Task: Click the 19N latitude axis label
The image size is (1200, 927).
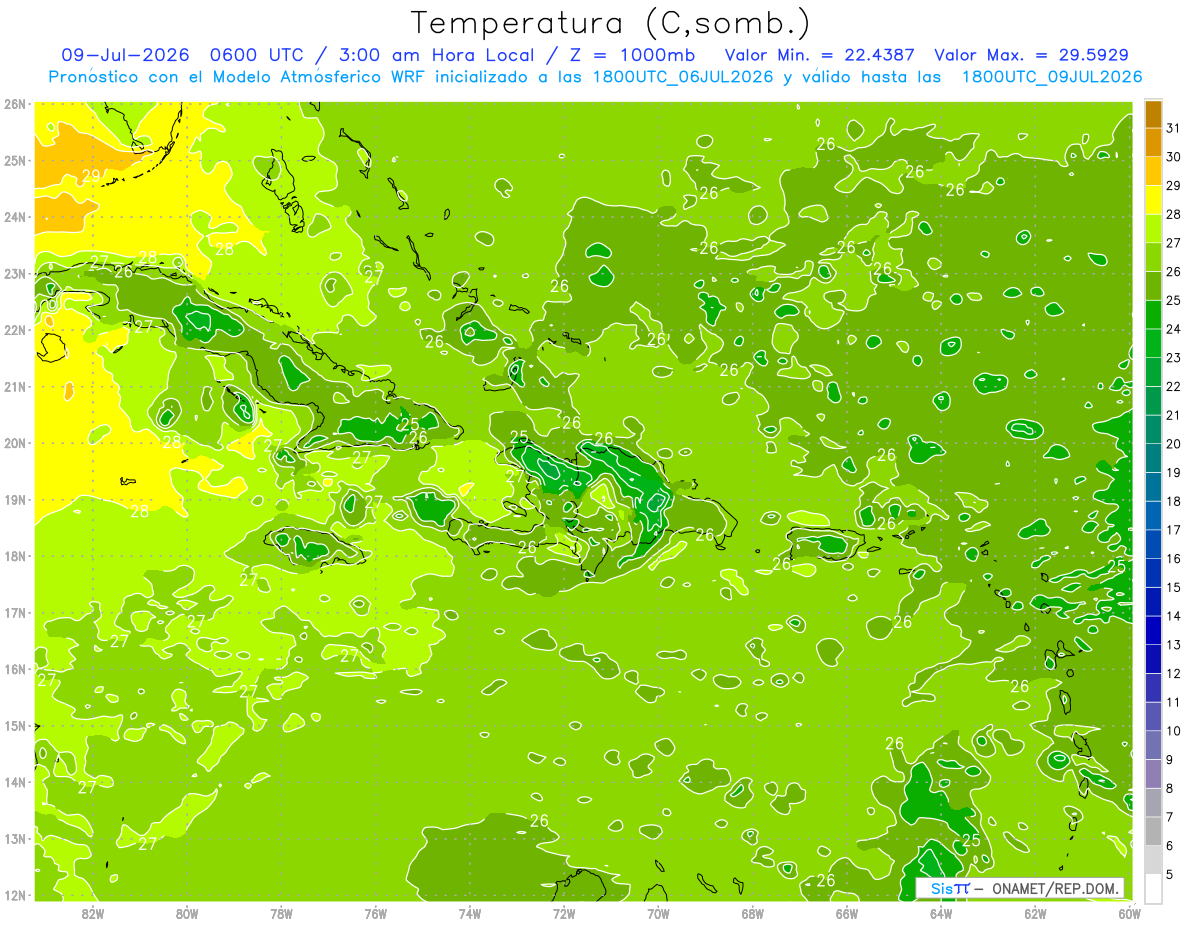Action: coord(14,499)
